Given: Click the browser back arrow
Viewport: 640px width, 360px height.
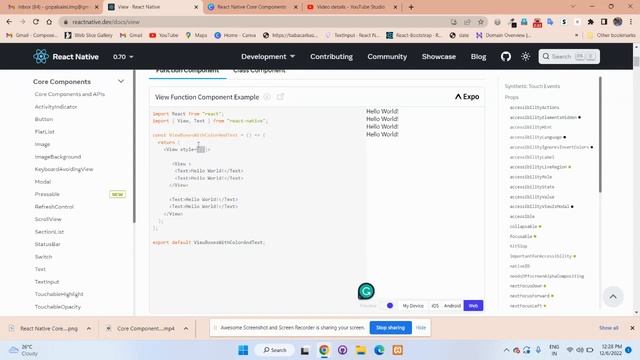Looking at the screenshot, I should (9, 22).
